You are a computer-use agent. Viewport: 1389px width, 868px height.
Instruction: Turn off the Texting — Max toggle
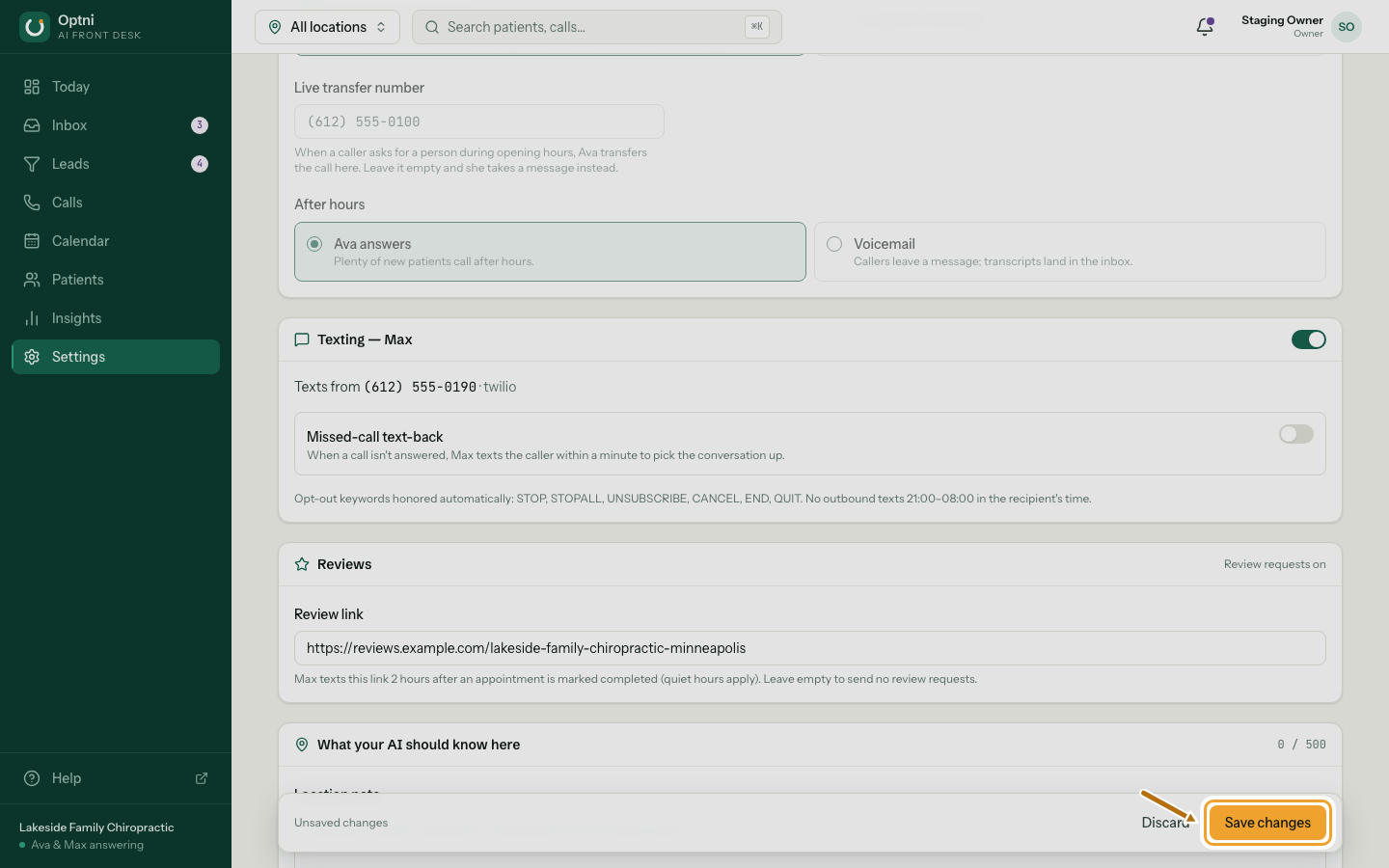(1309, 339)
